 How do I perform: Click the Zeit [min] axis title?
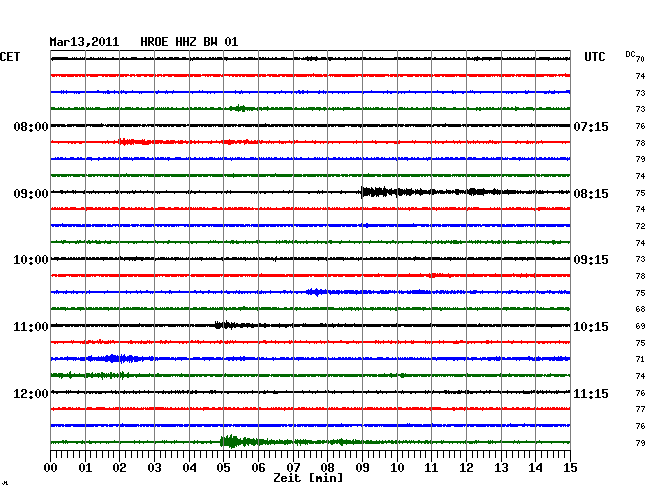click(x=308, y=478)
